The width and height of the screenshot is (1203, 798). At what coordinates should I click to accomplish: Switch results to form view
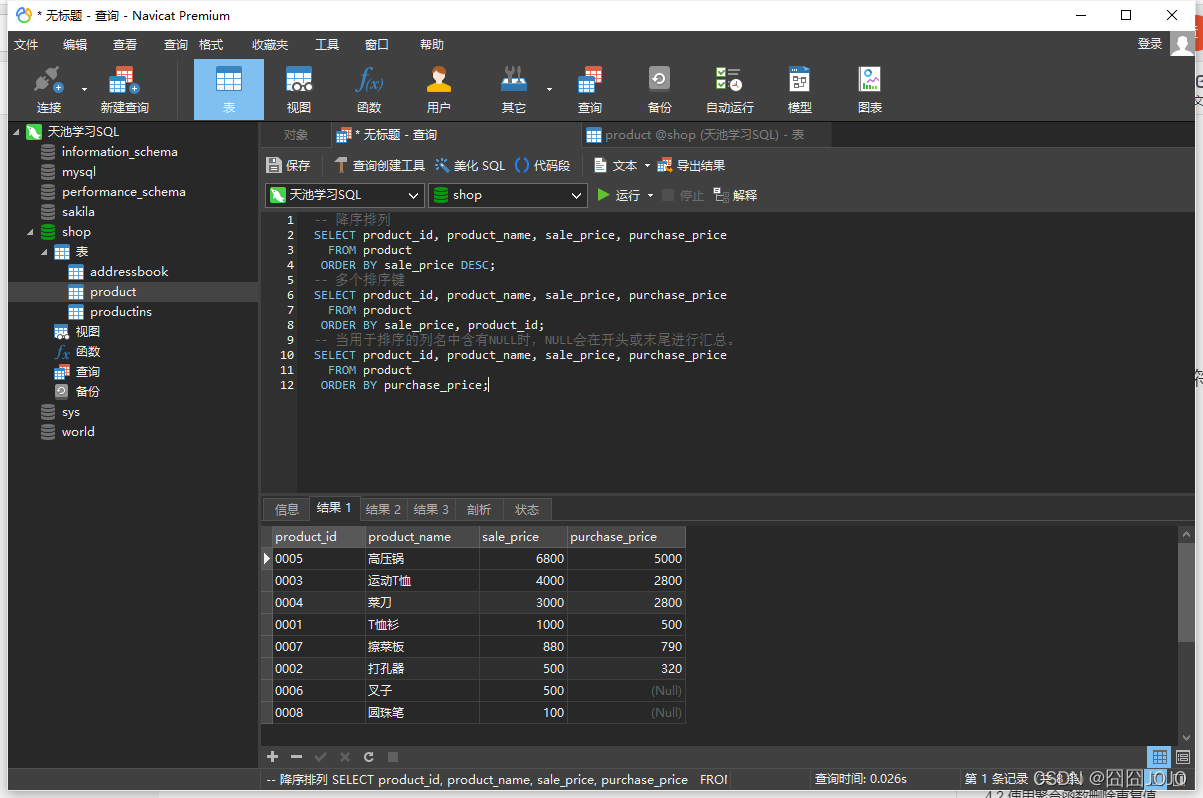tap(1183, 757)
